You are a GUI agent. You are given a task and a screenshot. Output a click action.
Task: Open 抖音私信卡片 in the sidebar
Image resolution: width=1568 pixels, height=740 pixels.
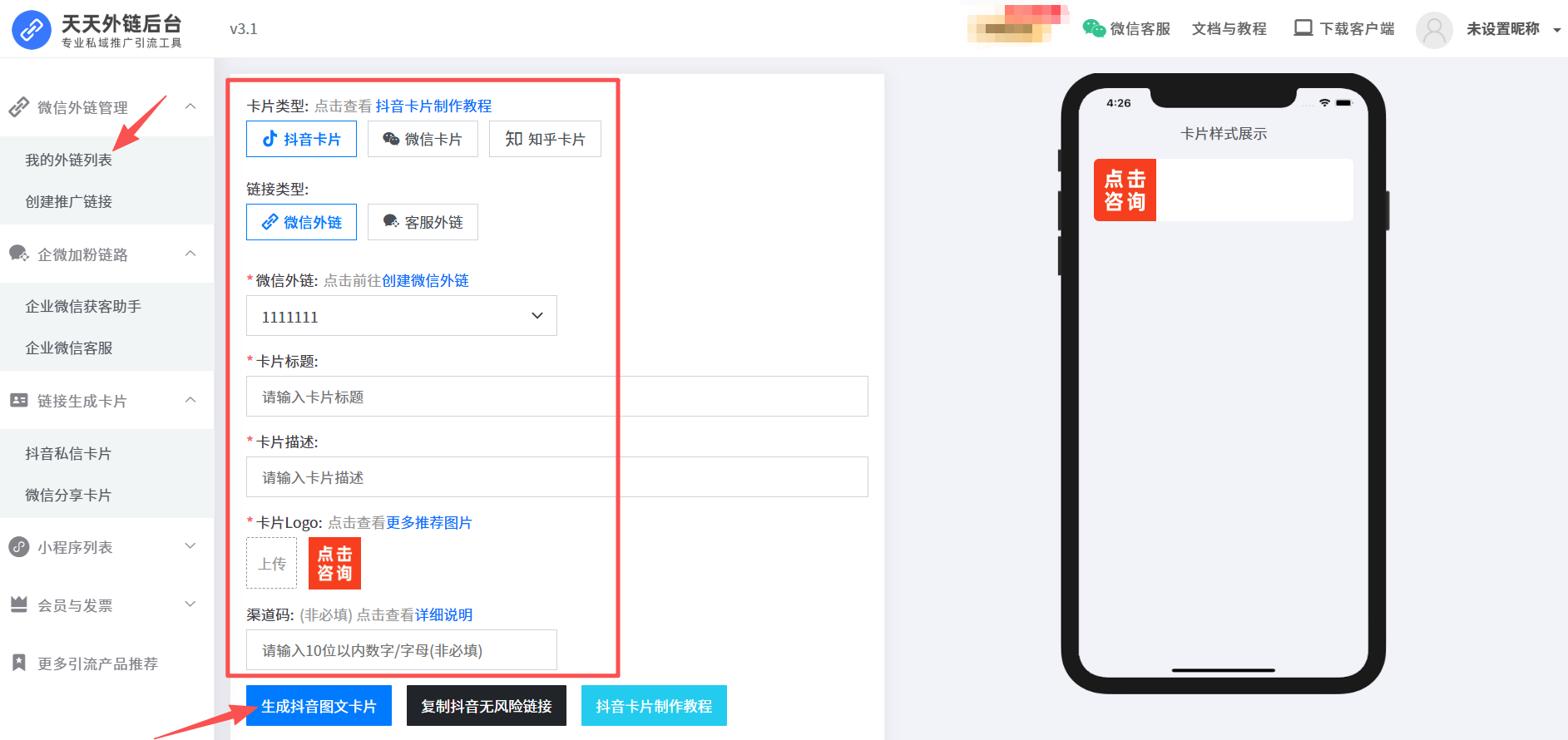click(x=68, y=453)
